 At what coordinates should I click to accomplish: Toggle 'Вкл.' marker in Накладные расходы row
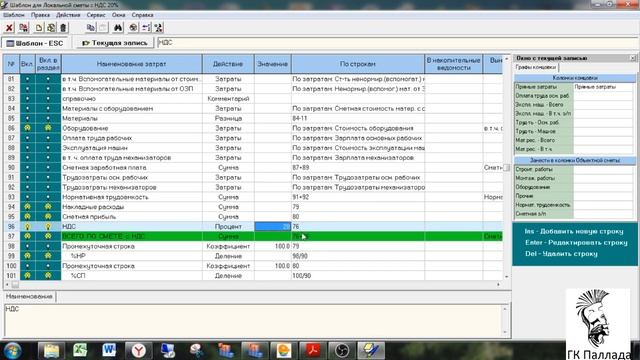27,207
